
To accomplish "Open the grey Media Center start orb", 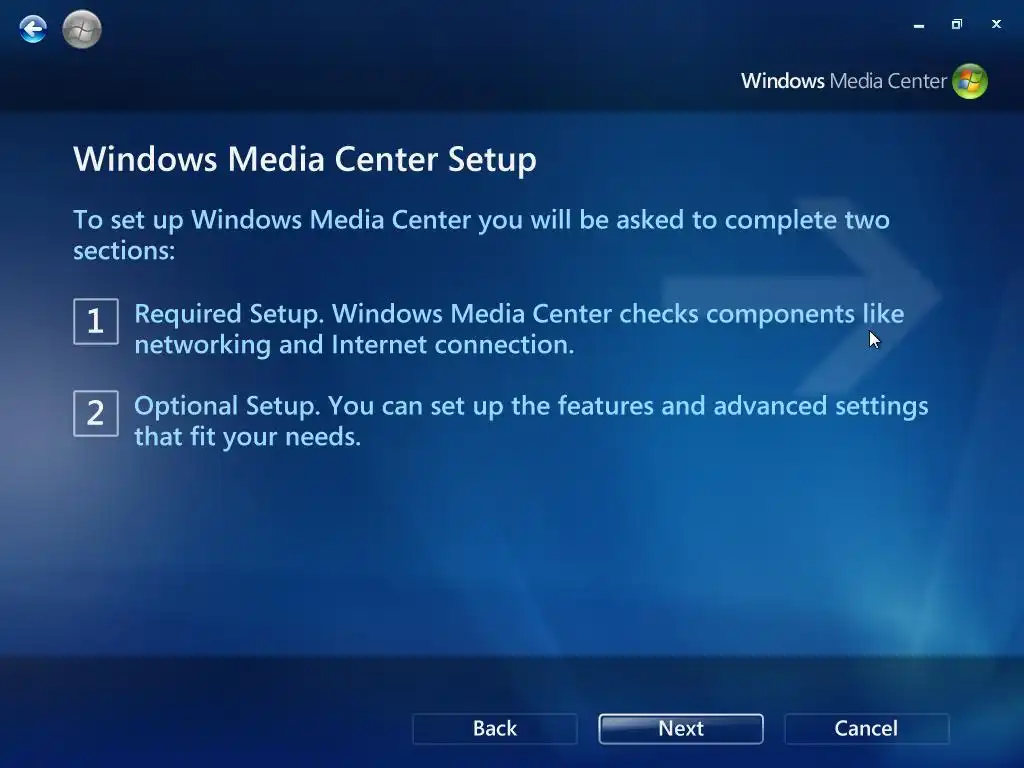I will click(82, 29).
